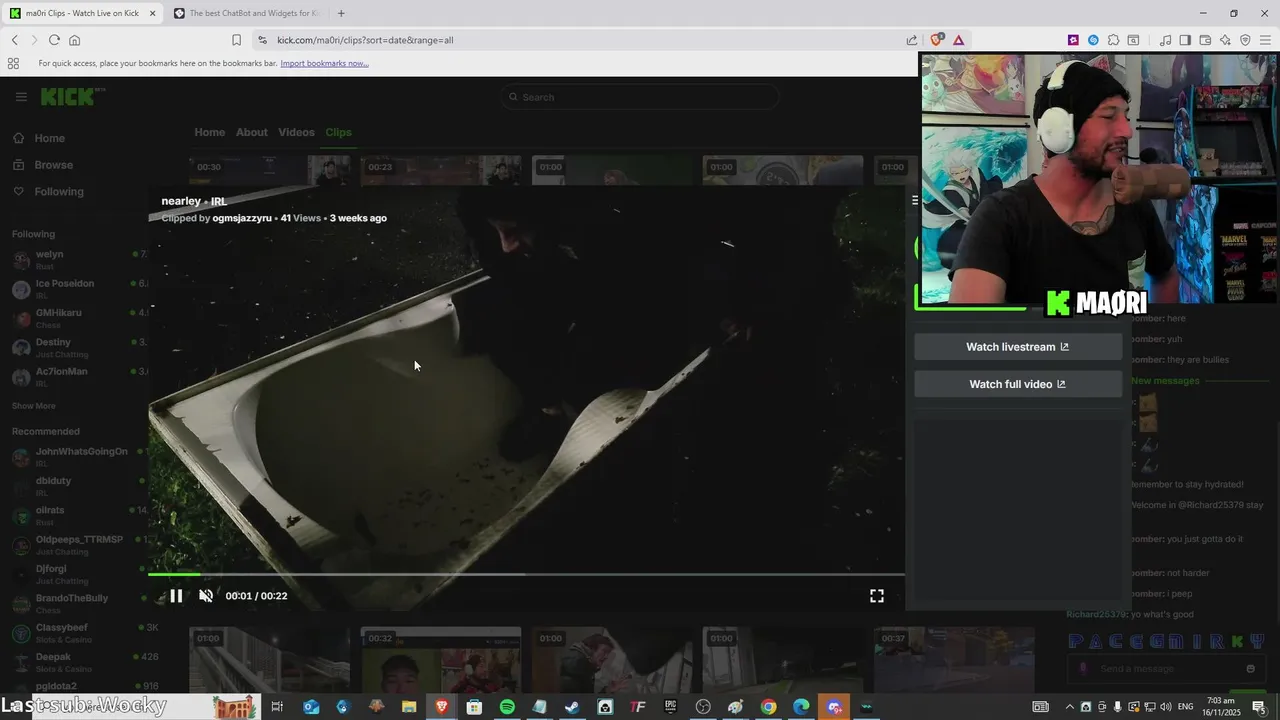Open a new browser tab
This screenshot has width=1280, height=720.
point(341,13)
